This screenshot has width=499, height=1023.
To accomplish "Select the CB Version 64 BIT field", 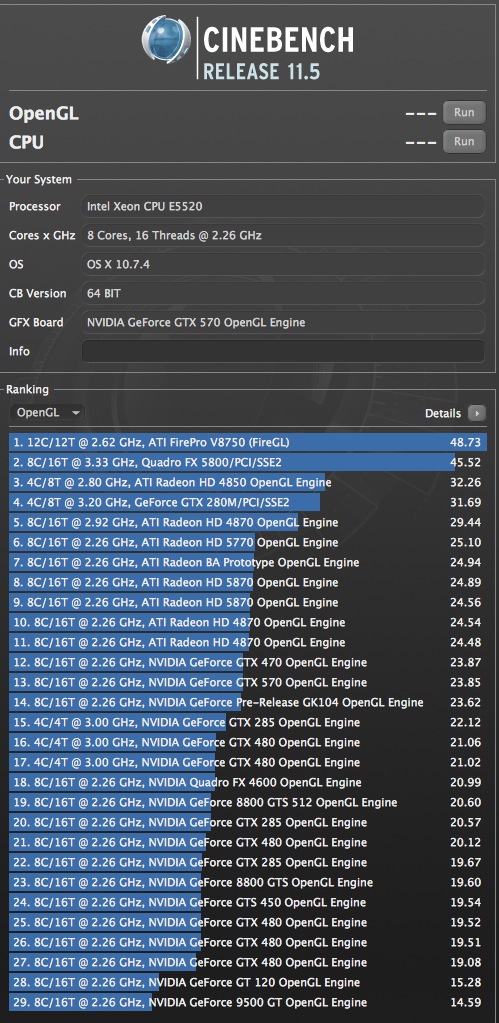I will pyautogui.click(x=283, y=293).
